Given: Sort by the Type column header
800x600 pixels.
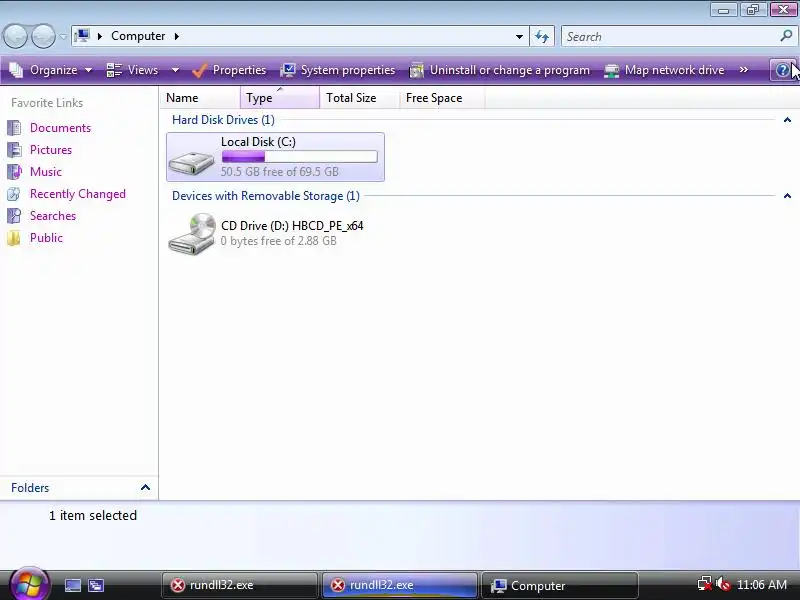Looking at the screenshot, I should tap(280, 97).
